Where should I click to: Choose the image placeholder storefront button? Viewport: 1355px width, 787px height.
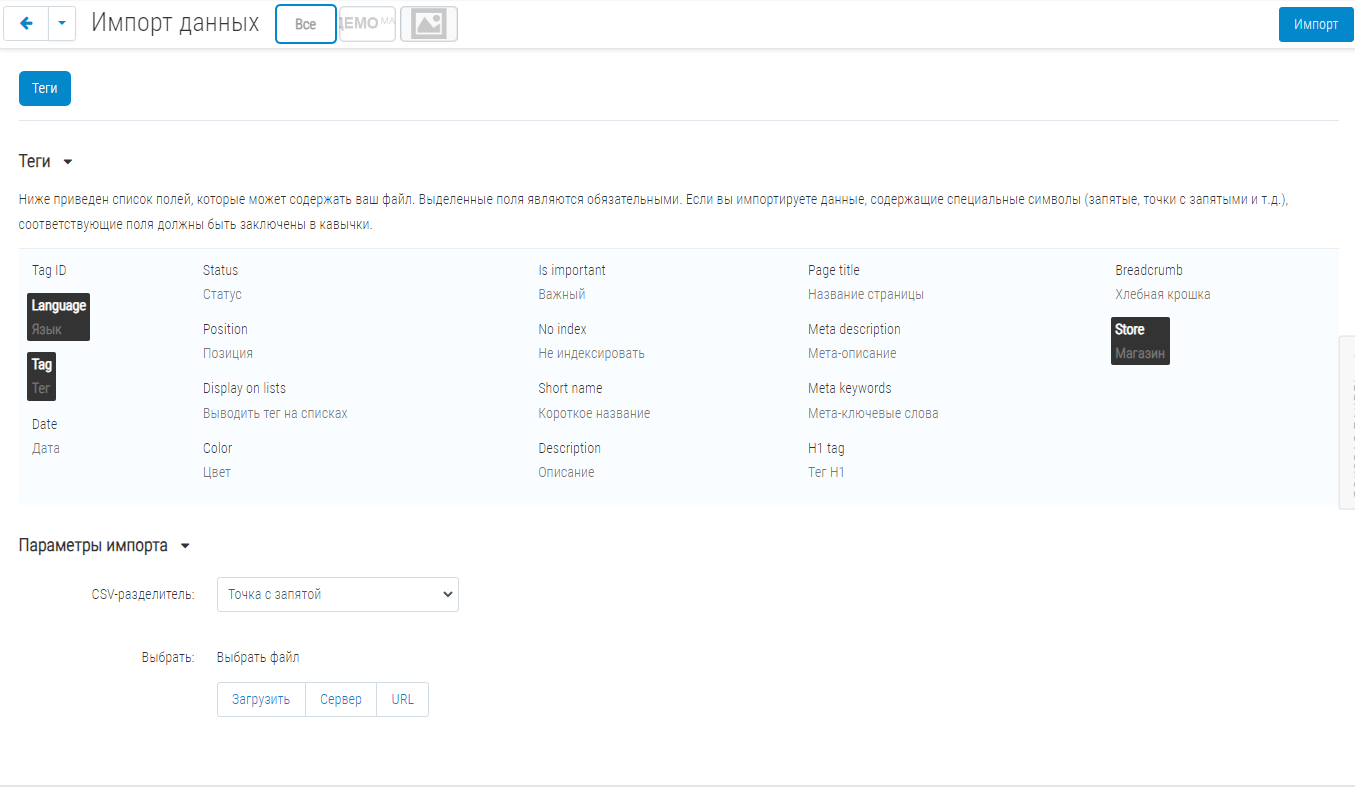pyautogui.click(x=429, y=23)
